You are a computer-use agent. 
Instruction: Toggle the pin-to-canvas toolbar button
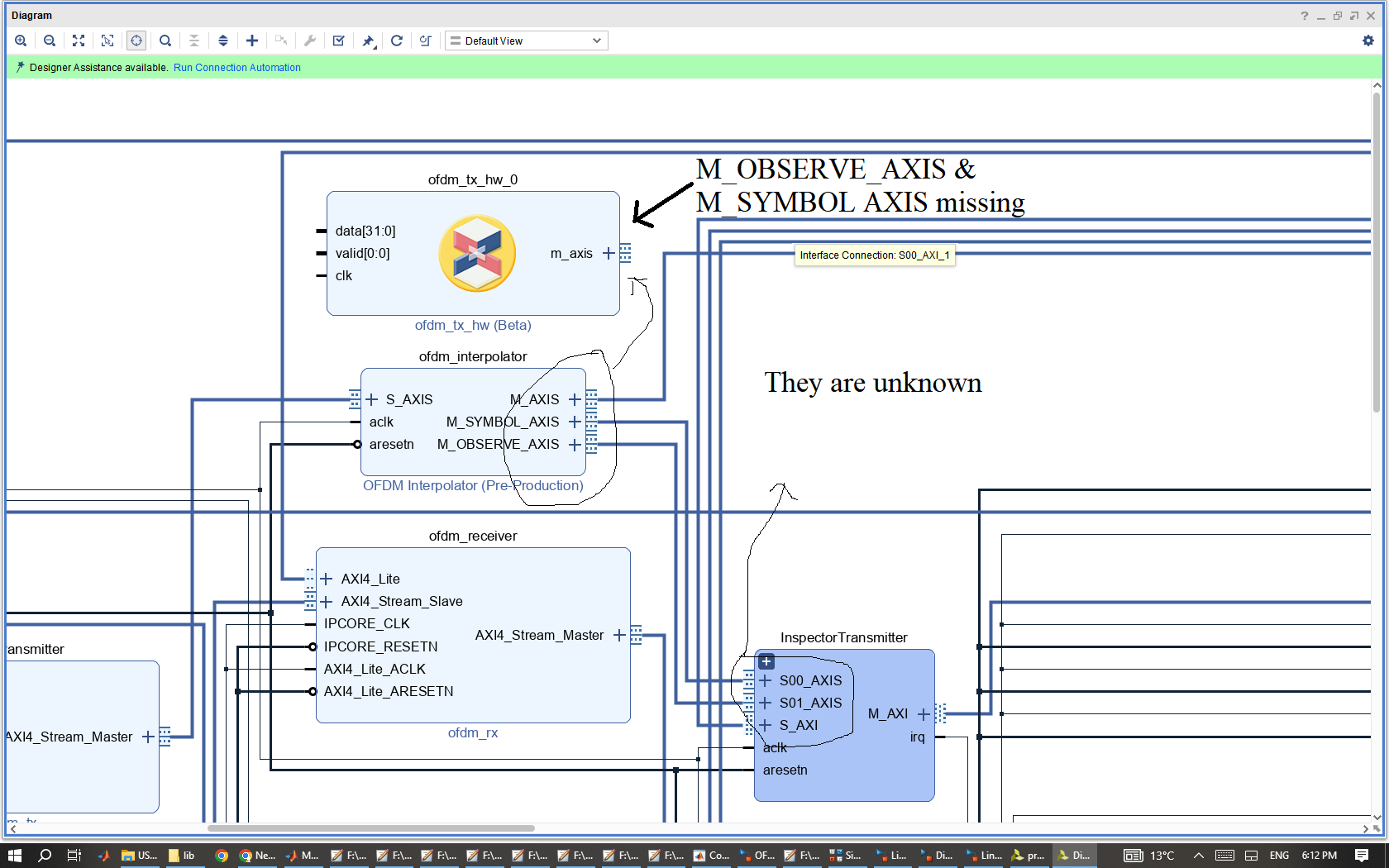369,41
